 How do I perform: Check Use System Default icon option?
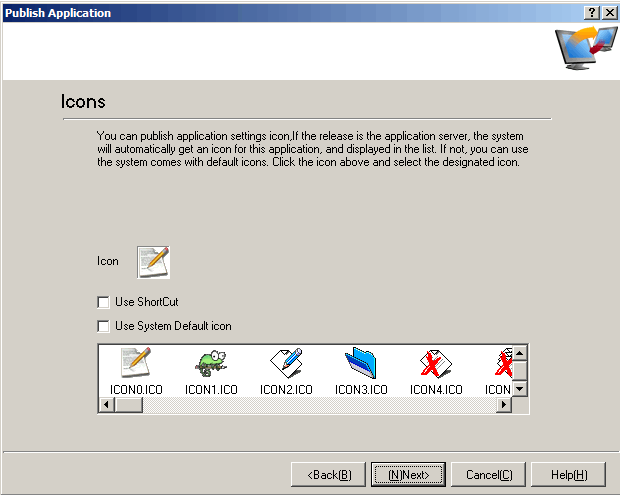pos(103,326)
